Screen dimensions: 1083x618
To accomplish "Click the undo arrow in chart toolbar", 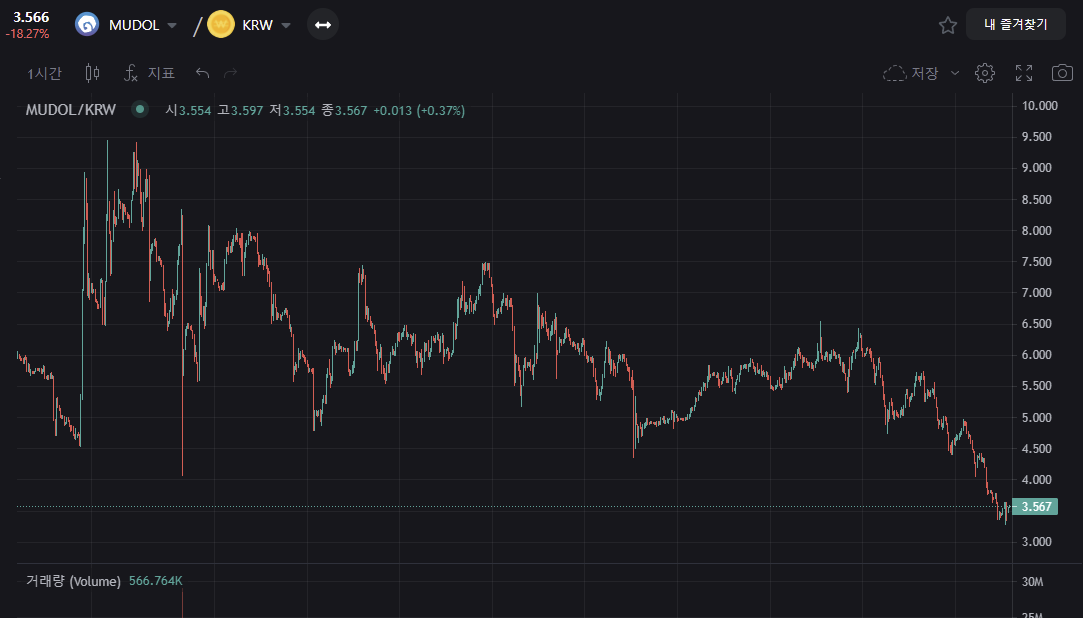I will [203, 73].
